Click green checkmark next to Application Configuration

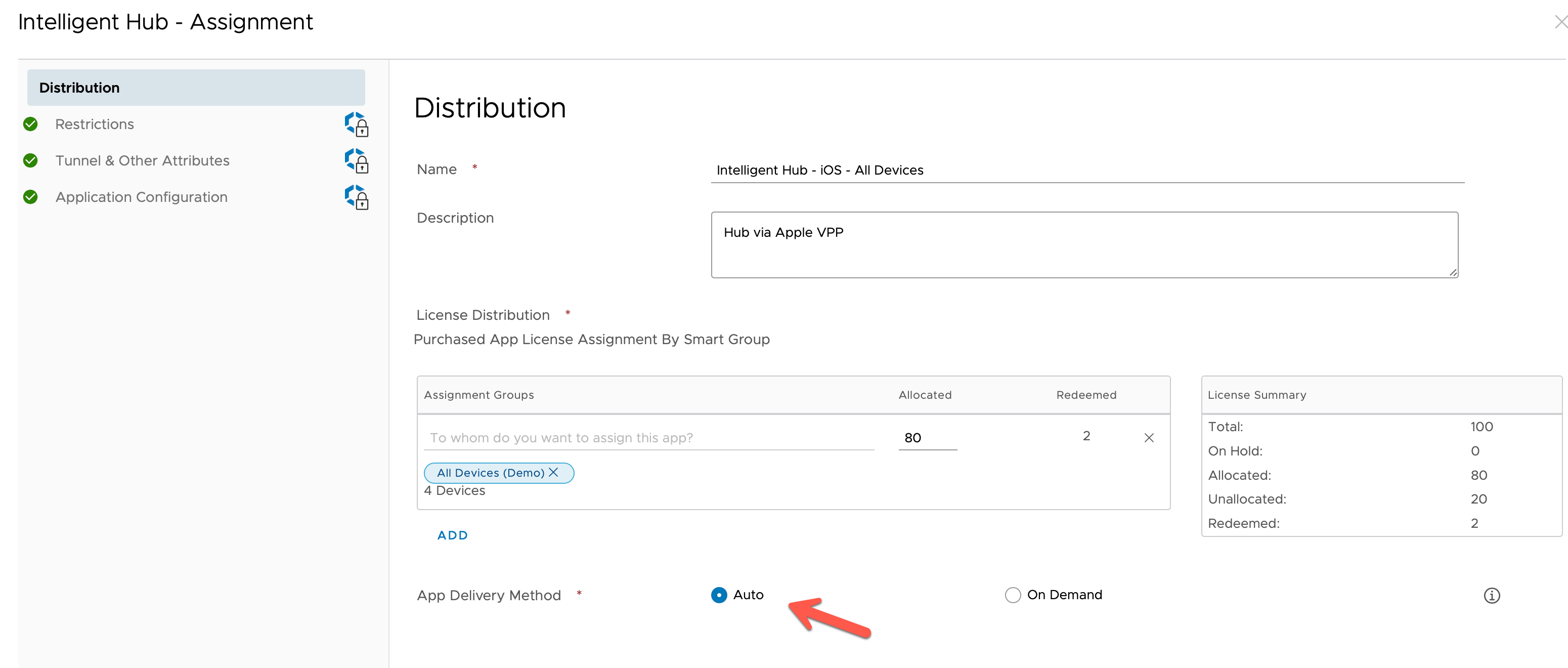coord(30,197)
